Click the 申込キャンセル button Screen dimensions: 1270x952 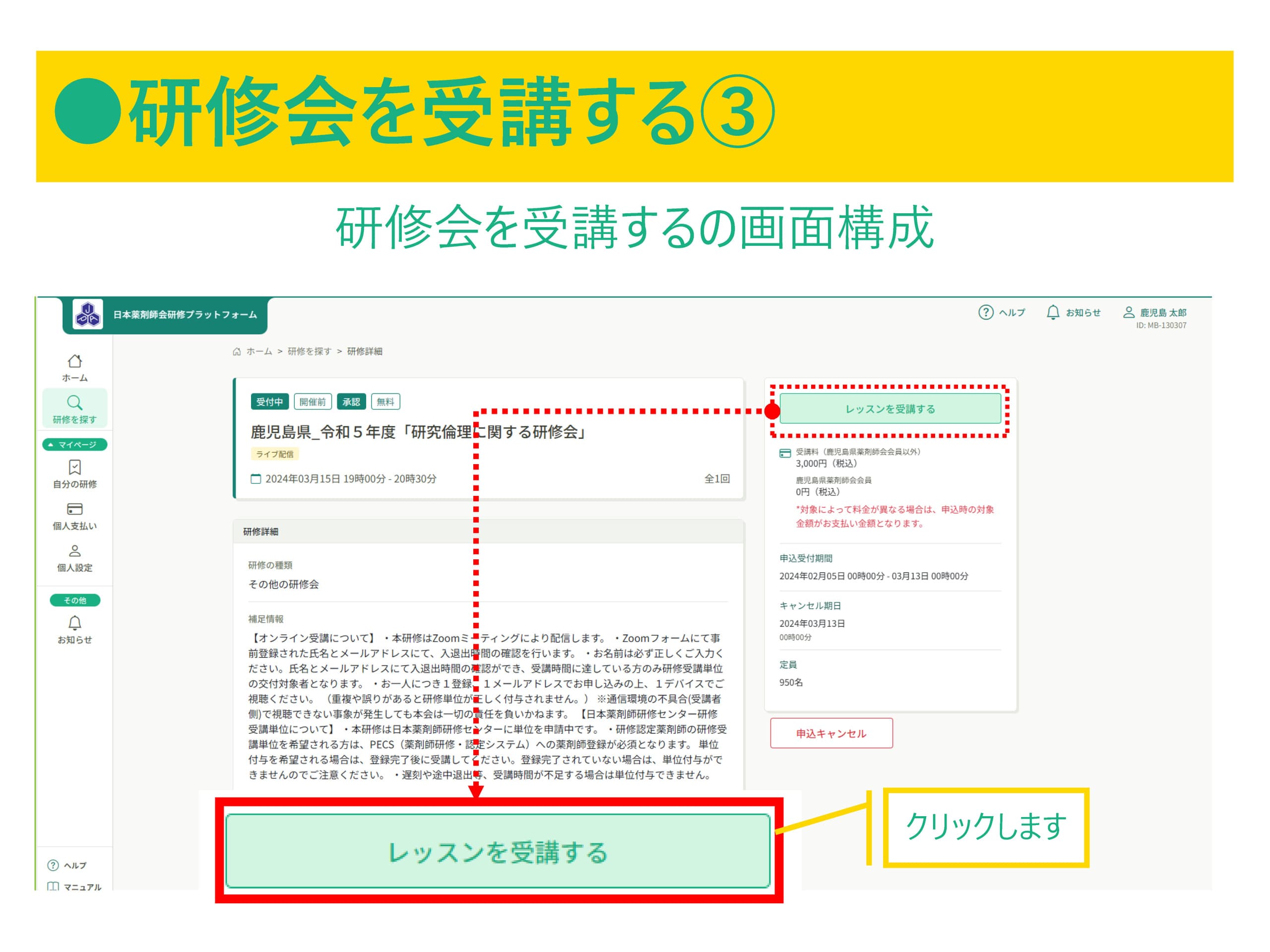[831, 733]
